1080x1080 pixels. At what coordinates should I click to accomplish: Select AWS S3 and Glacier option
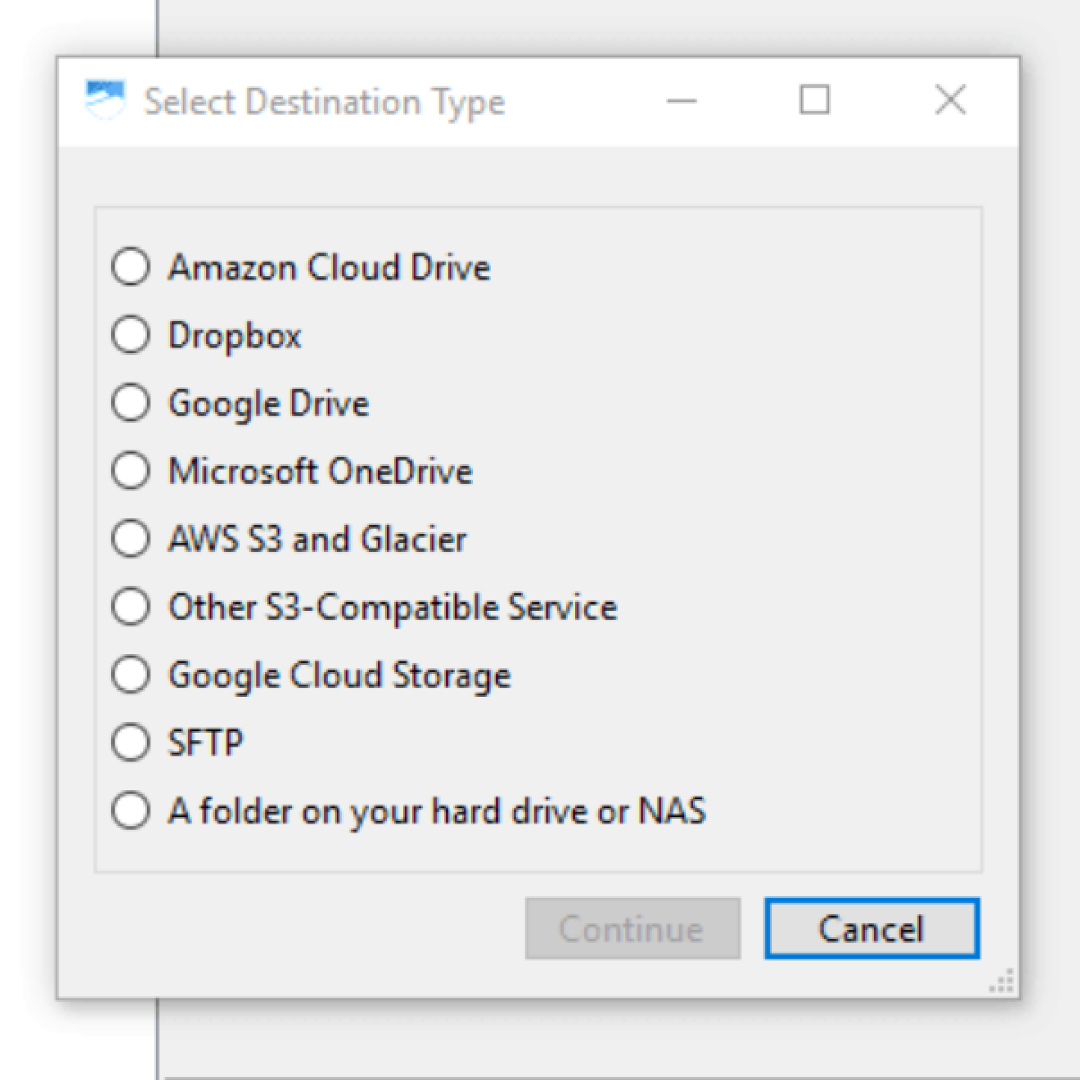(x=130, y=538)
